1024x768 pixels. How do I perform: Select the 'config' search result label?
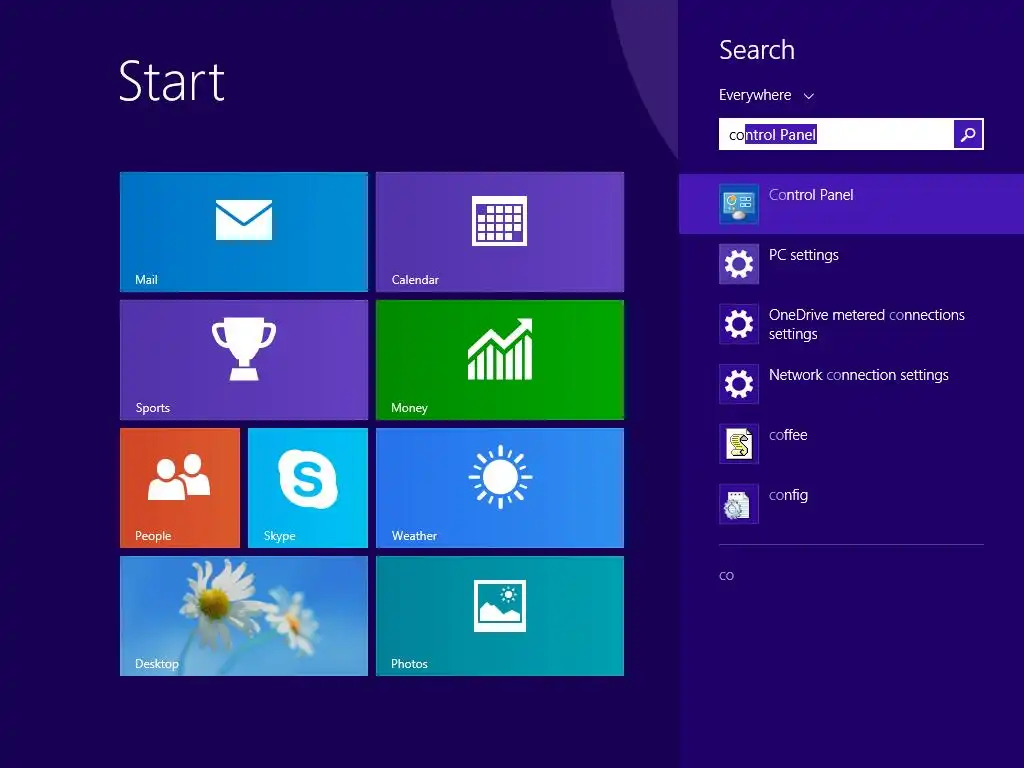pyautogui.click(x=788, y=495)
